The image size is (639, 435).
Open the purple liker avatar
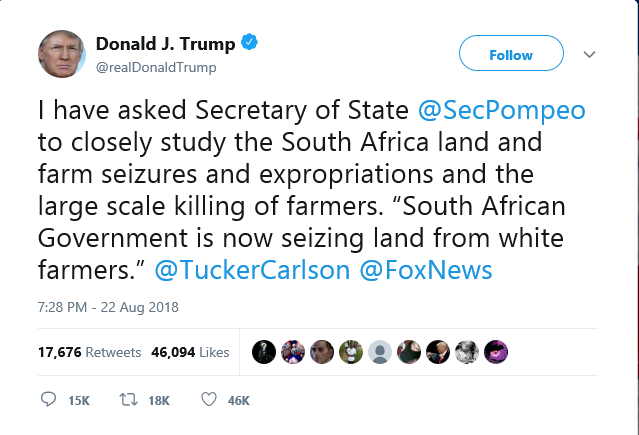coord(496,352)
